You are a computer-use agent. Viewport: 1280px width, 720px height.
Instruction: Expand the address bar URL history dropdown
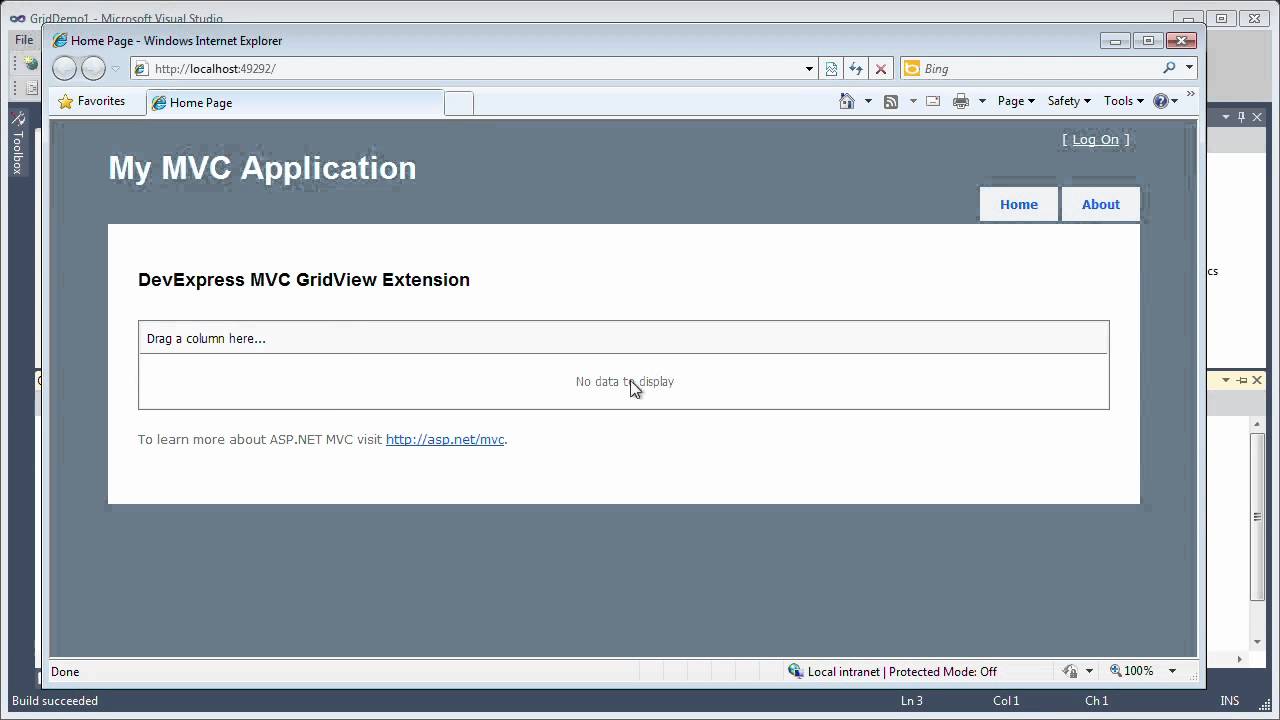tap(809, 69)
